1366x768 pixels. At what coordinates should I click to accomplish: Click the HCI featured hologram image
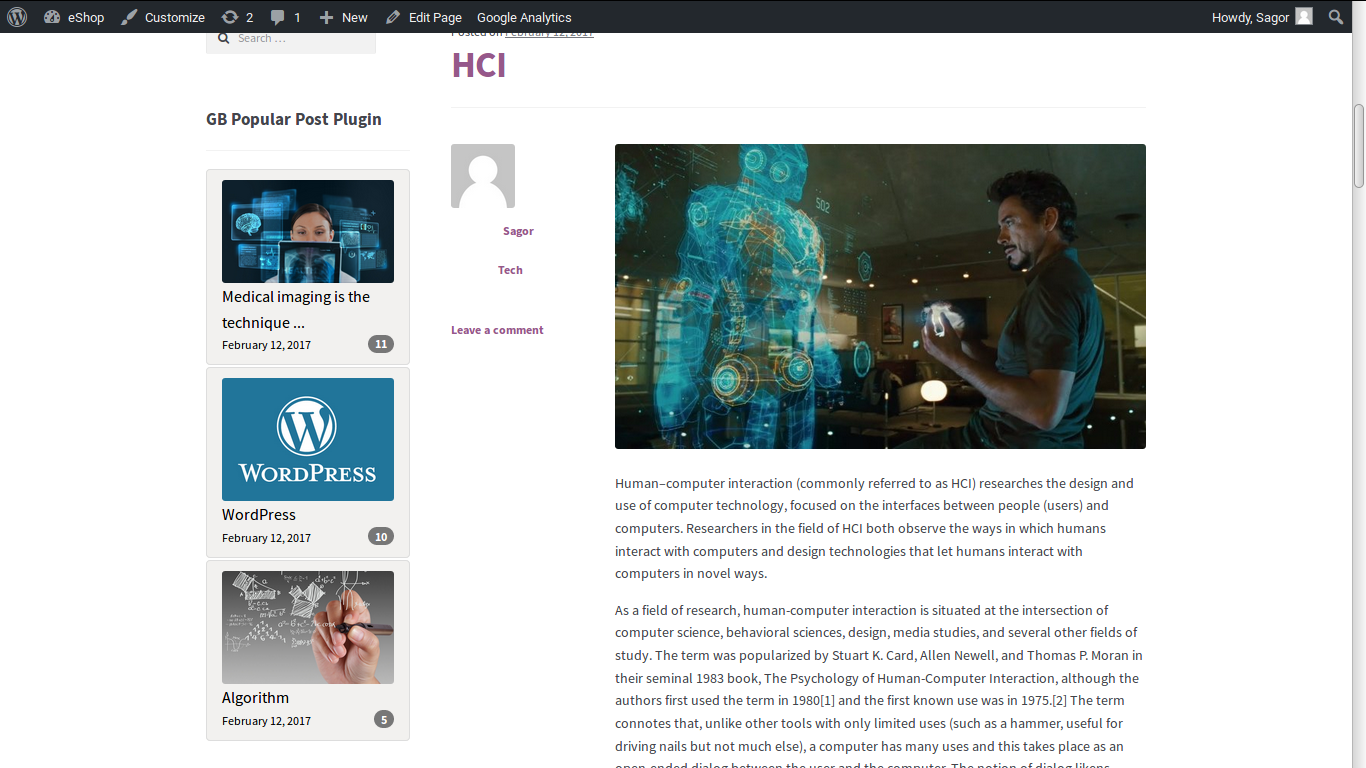(x=880, y=296)
